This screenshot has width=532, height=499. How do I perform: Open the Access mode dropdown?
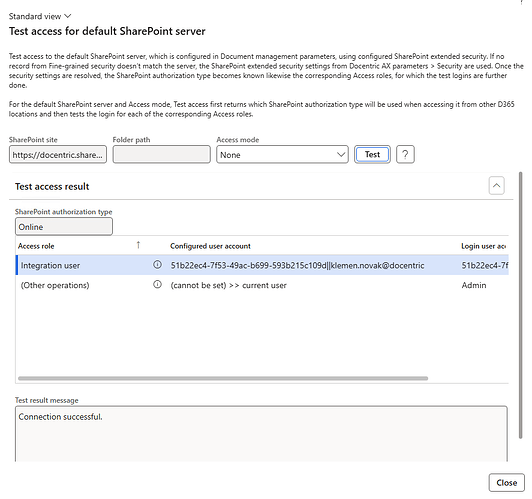click(x=282, y=155)
